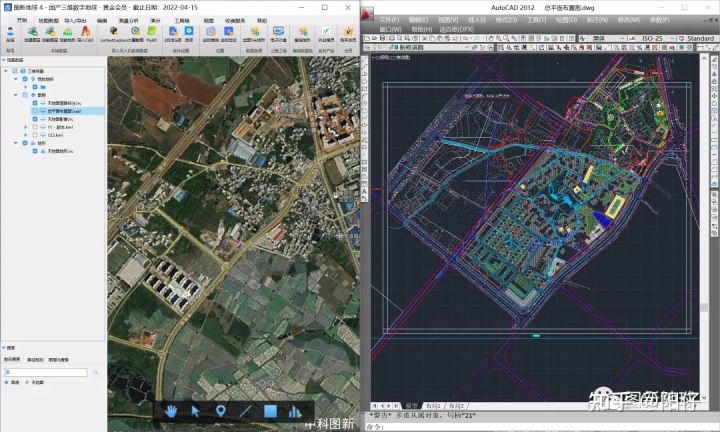Open the ContextCapture data import icon
Viewport: 720px width, 432px height.
(113, 32)
